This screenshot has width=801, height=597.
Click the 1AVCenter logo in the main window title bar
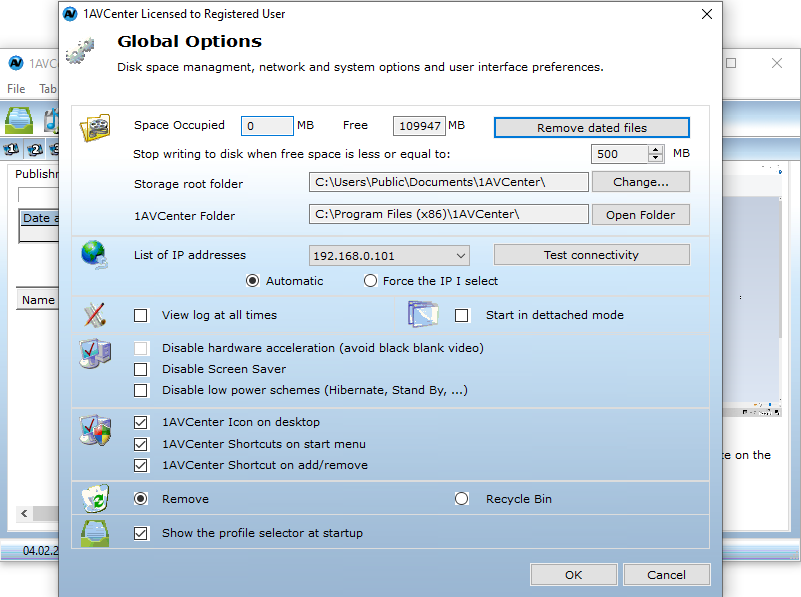(16, 63)
